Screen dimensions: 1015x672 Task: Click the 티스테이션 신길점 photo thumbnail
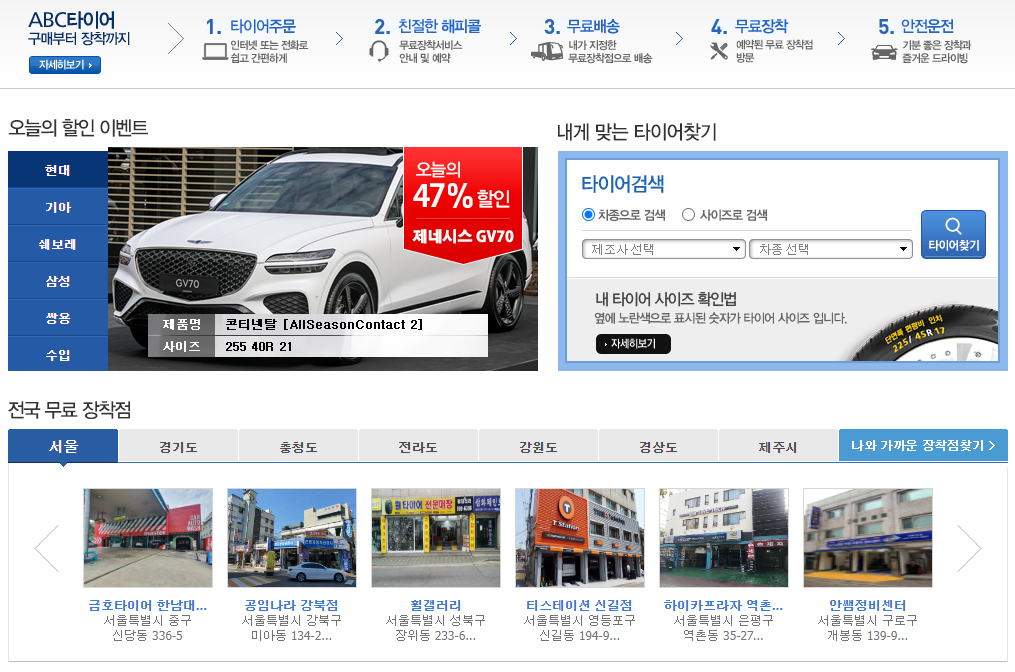tap(580, 538)
